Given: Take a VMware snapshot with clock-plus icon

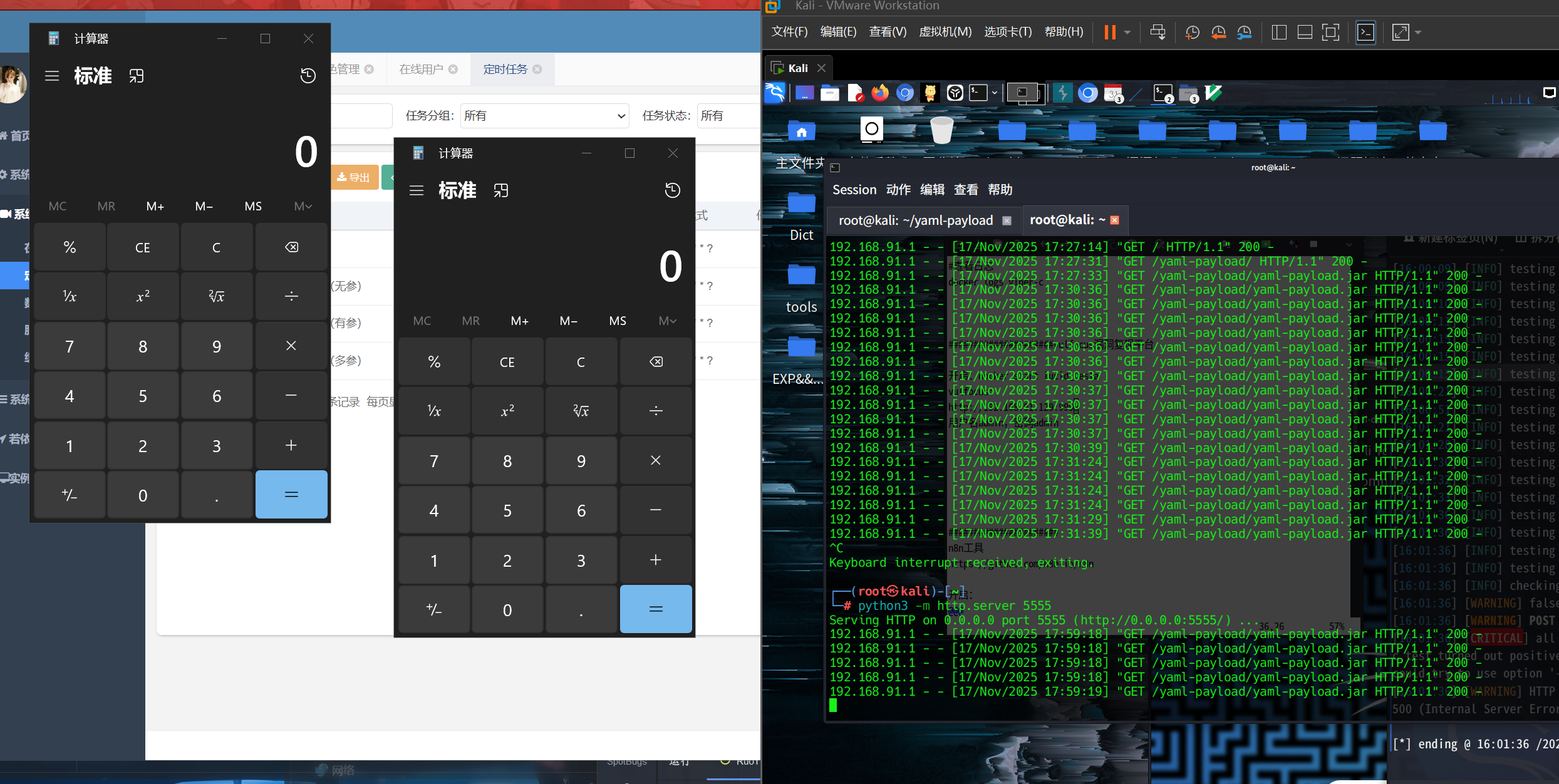Looking at the screenshot, I should click(x=1192, y=33).
